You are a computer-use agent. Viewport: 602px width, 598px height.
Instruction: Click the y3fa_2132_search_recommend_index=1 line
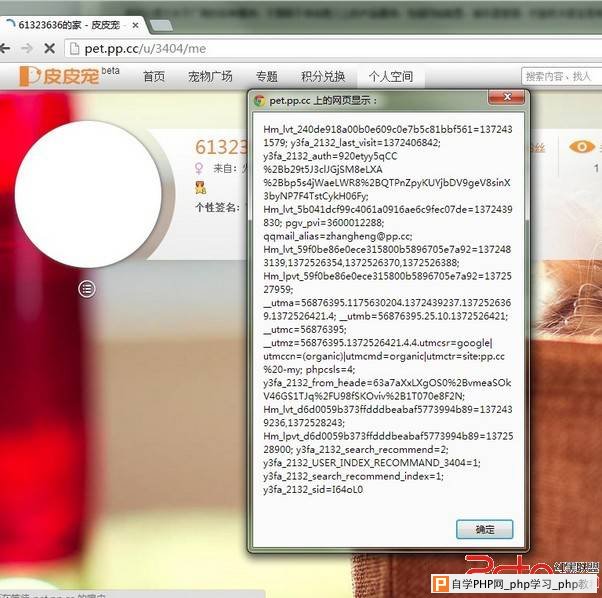[353, 476]
